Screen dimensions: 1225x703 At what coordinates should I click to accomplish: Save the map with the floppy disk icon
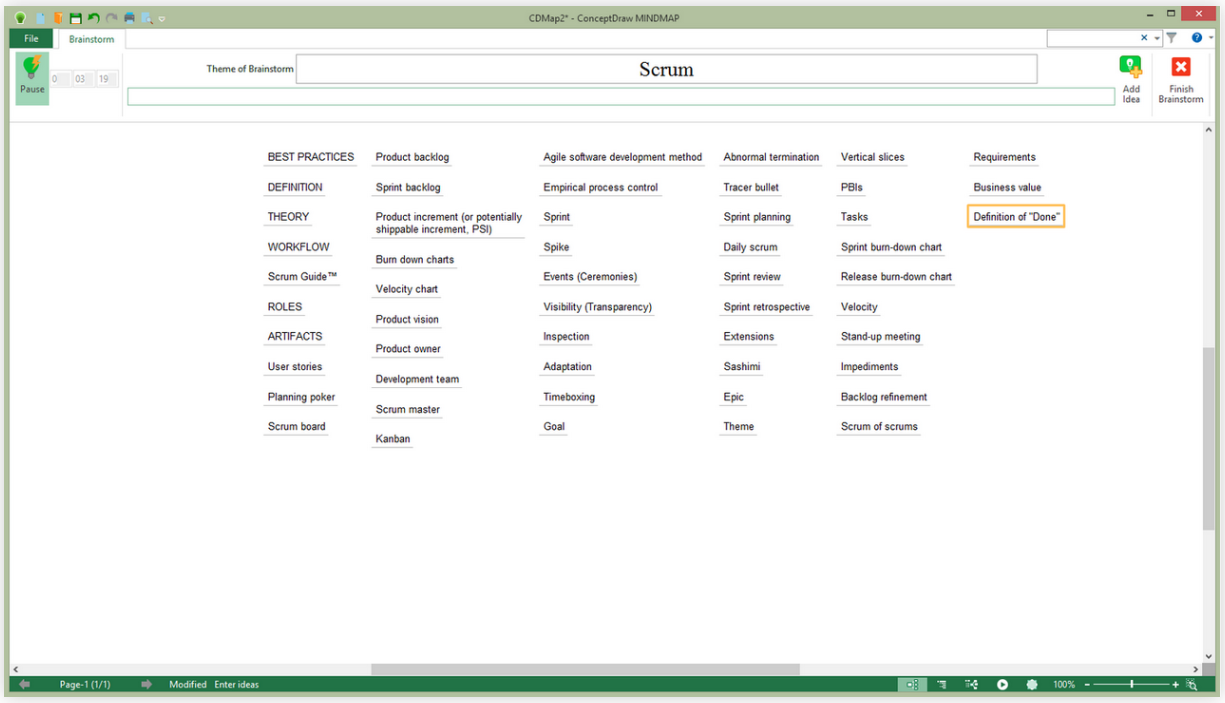click(75, 17)
